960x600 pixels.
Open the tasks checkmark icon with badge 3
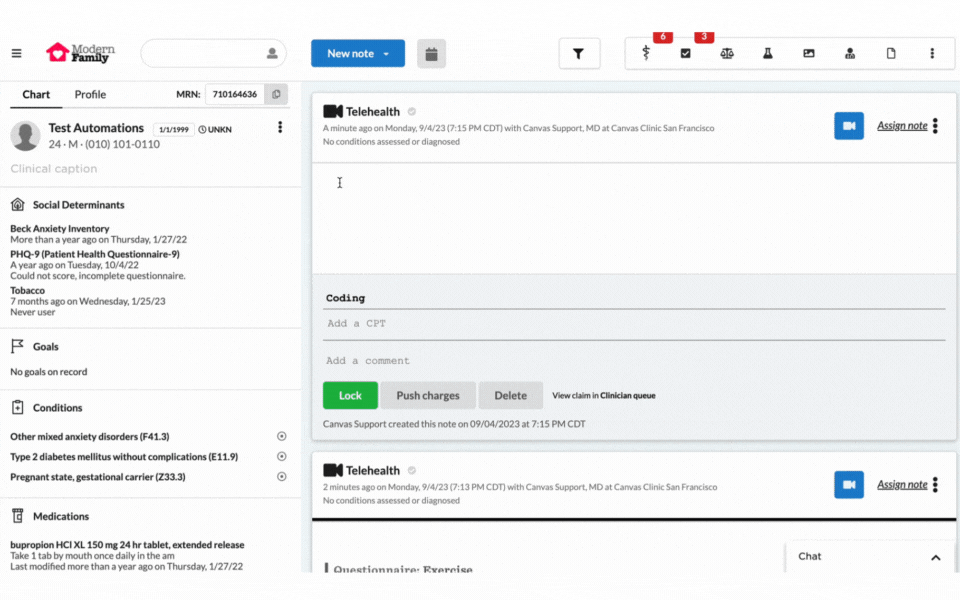[x=686, y=54]
